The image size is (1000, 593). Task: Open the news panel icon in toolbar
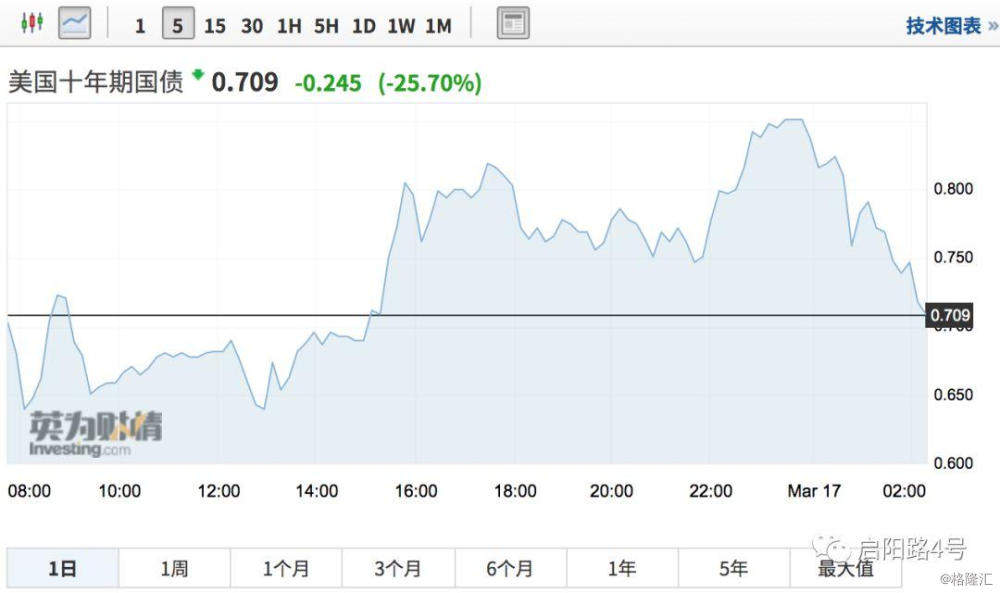coord(513,24)
